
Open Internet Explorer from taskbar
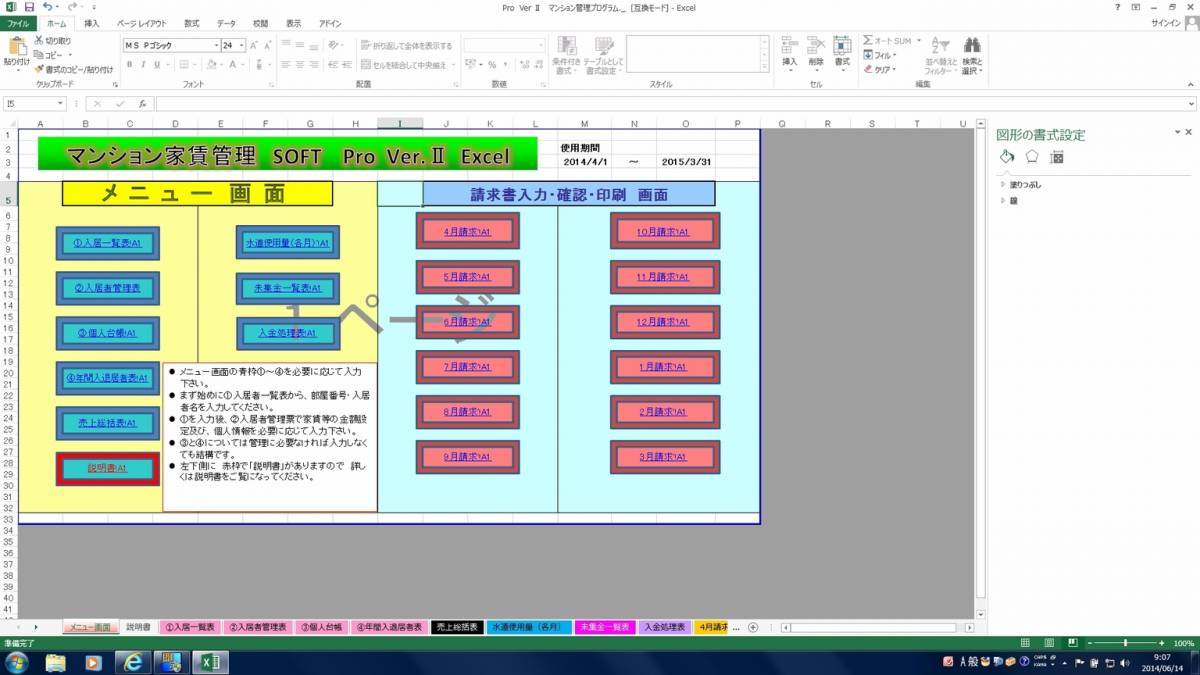tap(132, 662)
